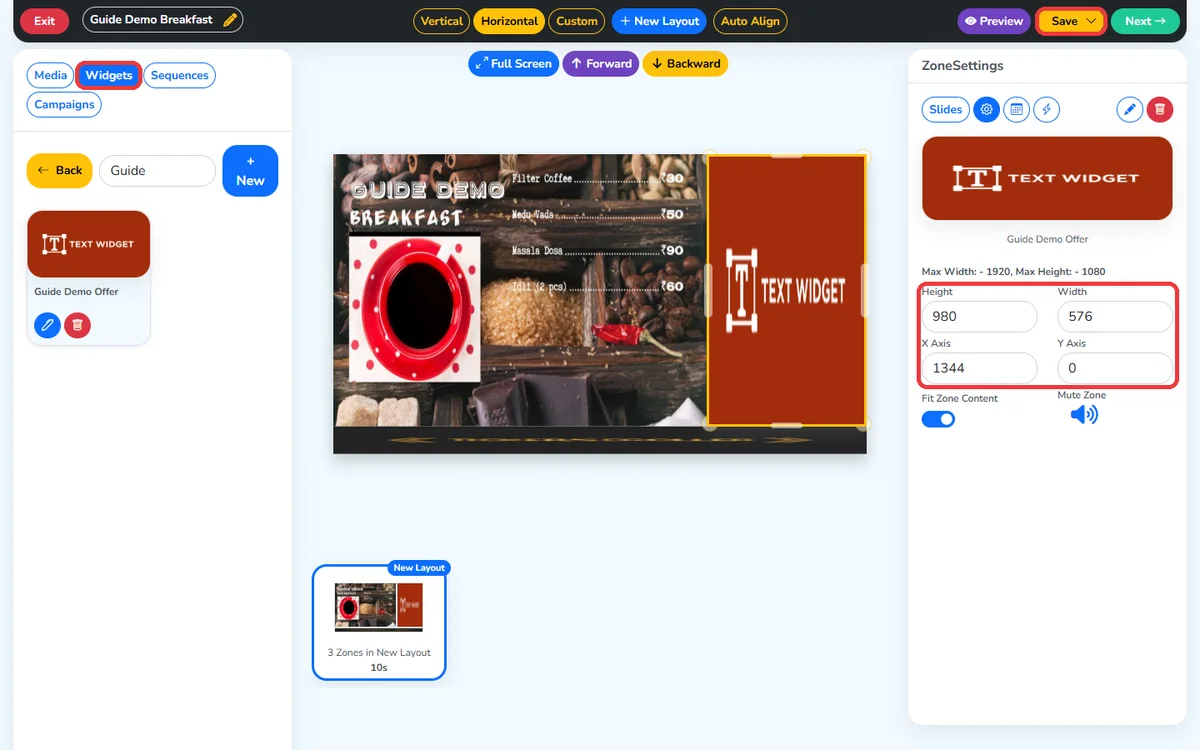Image resolution: width=1200 pixels, height=750 pixels.
Task: Delete the Guide Demo Offer widget card
Action: coord(77,325)
